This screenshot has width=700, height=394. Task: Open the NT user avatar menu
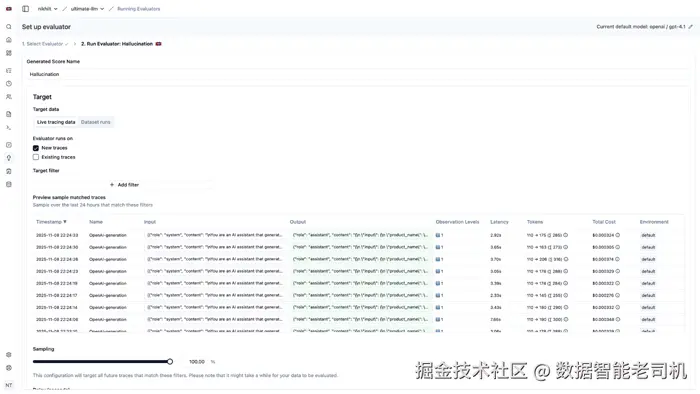point(8,385)
